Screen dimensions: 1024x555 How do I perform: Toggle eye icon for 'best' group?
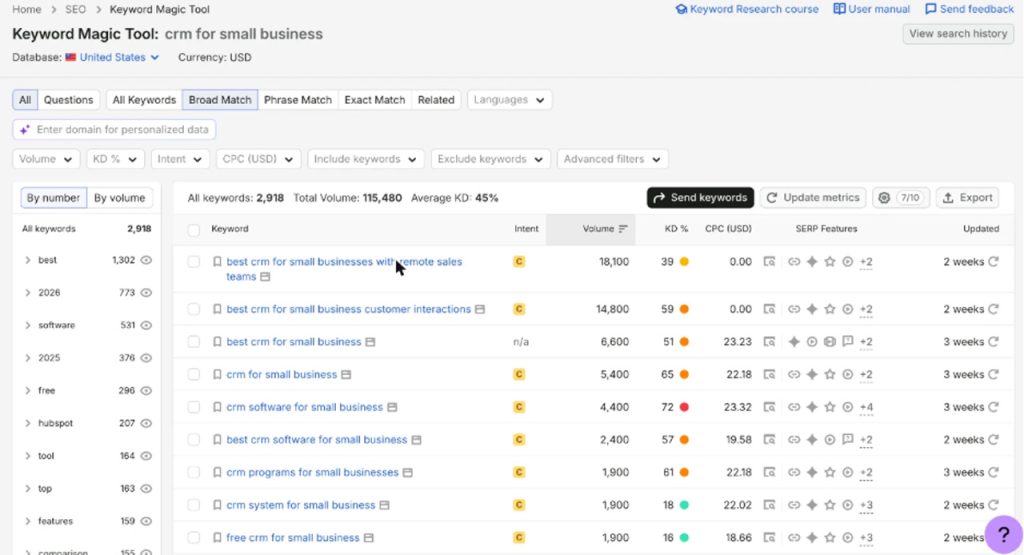tap(146, 260)
